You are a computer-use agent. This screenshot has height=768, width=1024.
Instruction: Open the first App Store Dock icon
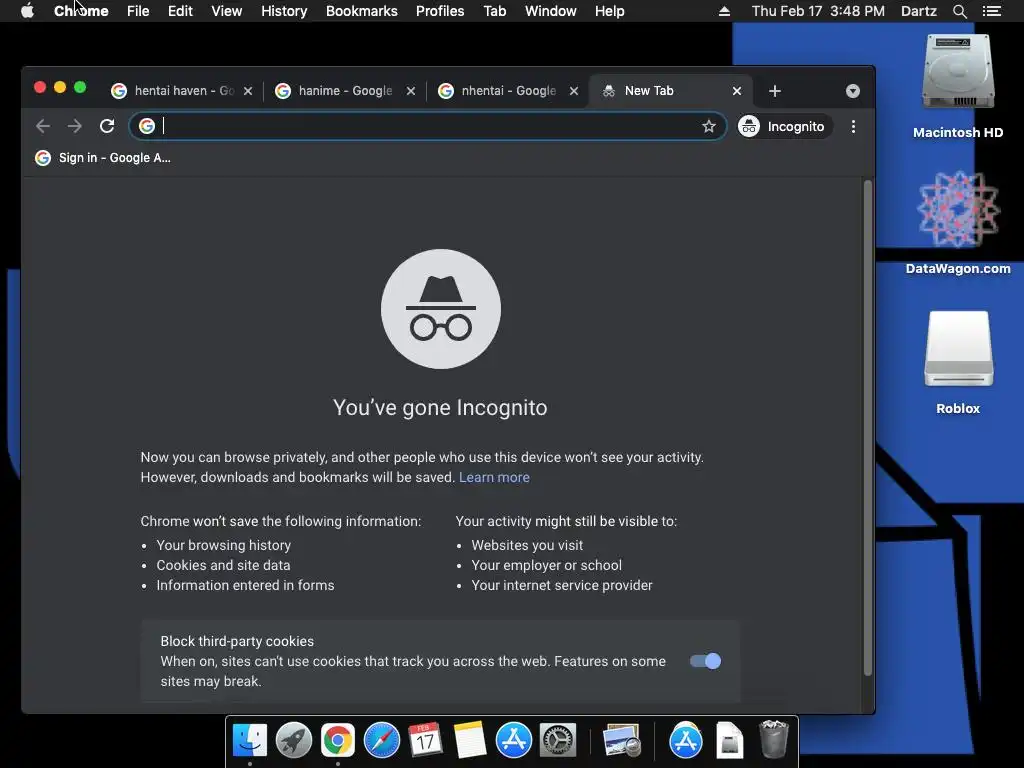[514, 741]
